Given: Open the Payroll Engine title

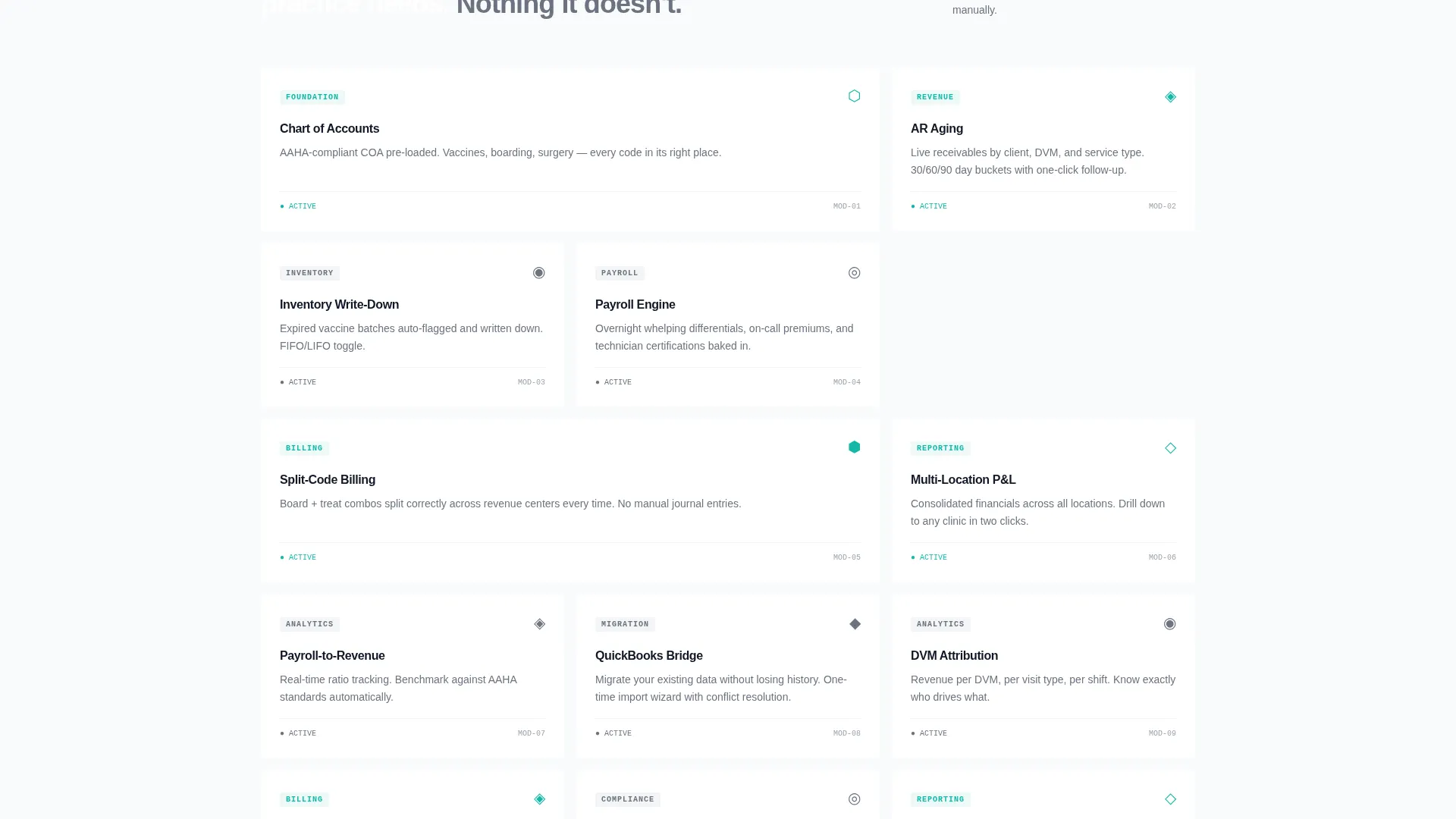Looking at the screenshot, I should [635, 305].
